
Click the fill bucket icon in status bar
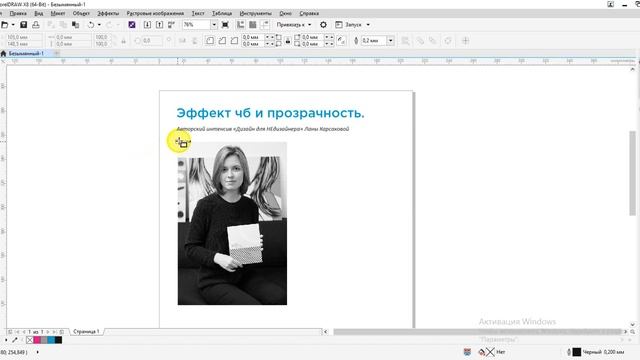point(482,352)
